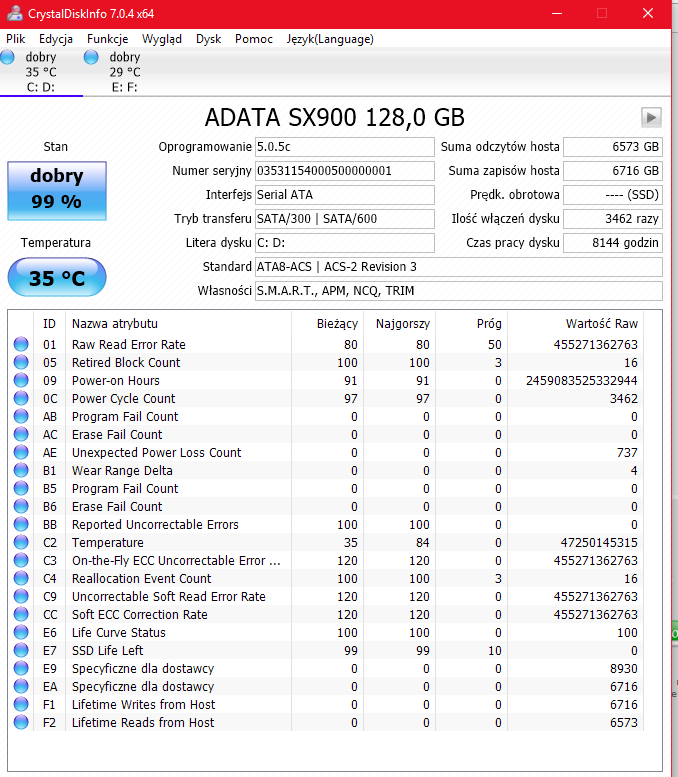The image size is (678, 777).
Task: Click the Własności field S.M.A.R.T., APM, NCQ, TRIM
Action: (x=459, y=291)
